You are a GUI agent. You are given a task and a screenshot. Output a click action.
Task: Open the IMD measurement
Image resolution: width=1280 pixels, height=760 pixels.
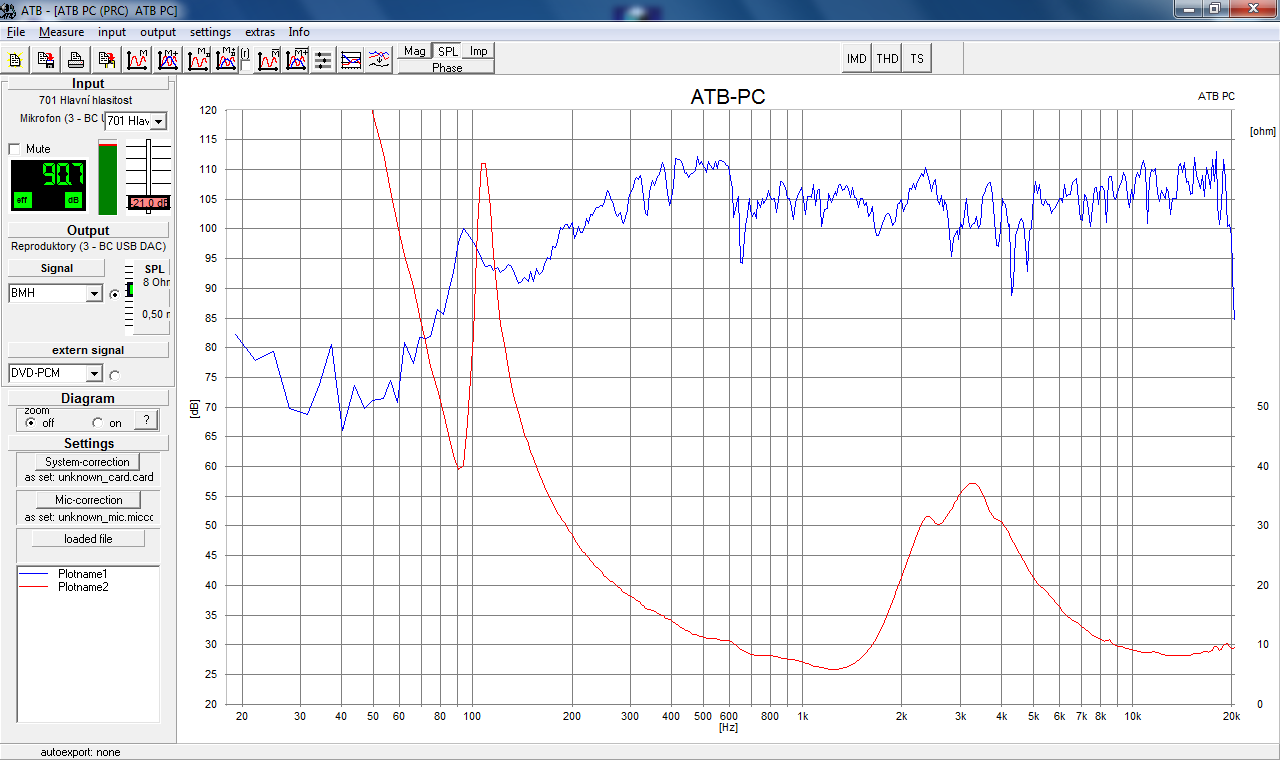click(x=857, y=59)
